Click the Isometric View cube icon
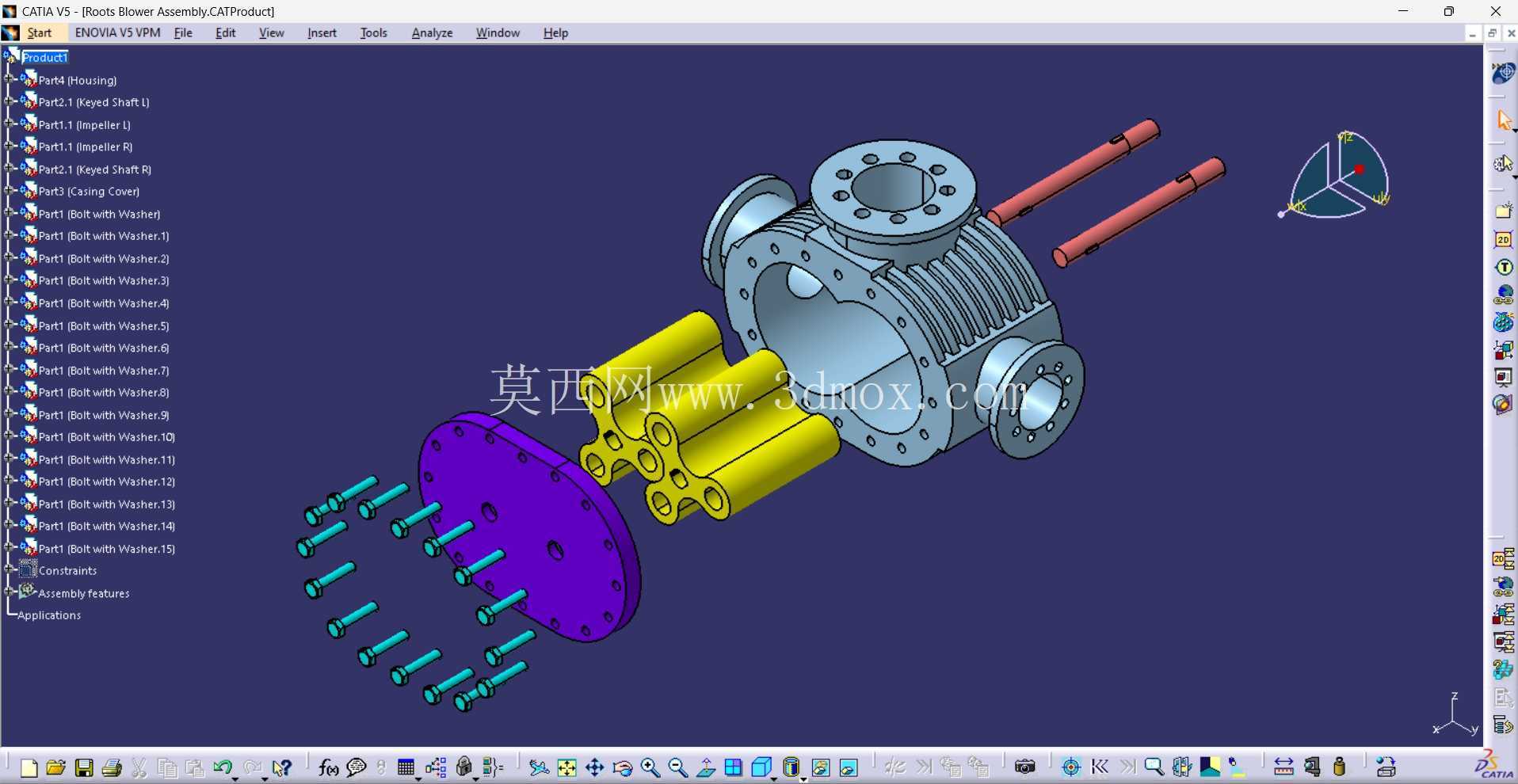Screen dimensions: 1518x784 pos(761,767)
